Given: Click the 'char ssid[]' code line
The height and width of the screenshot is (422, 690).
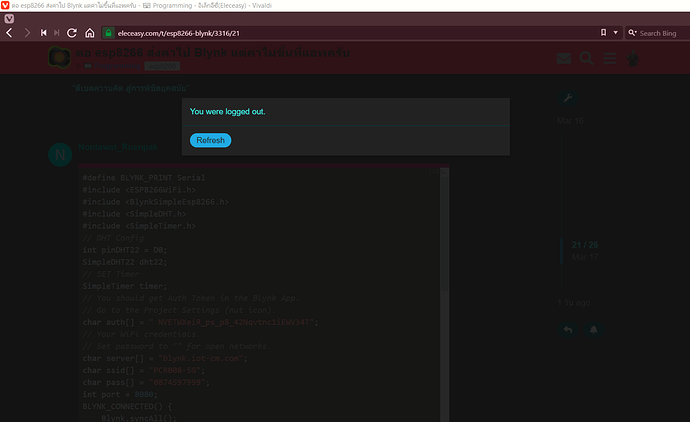Looking at the screenshot, I should click(144, 371).
